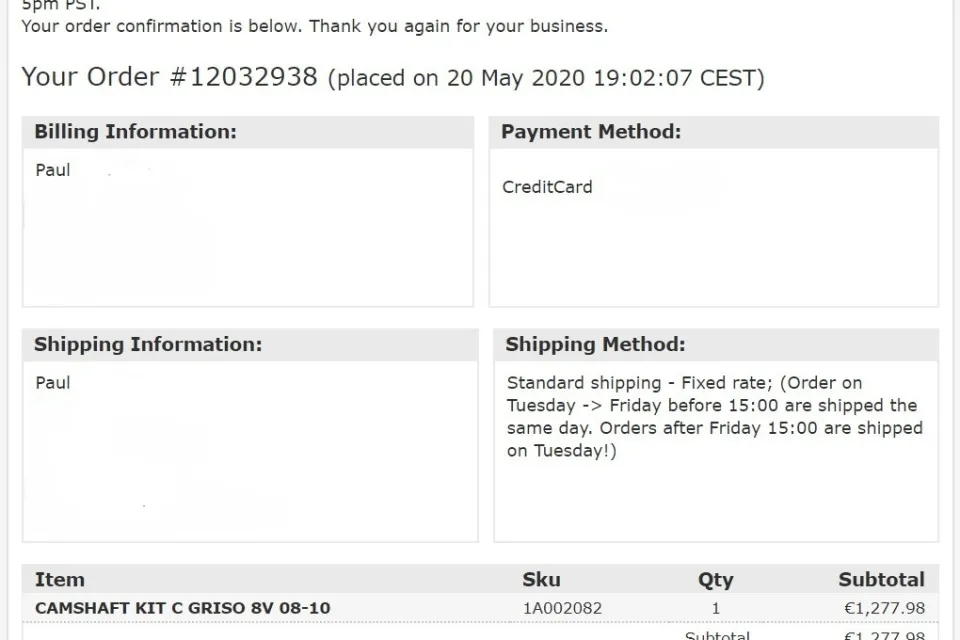Click the Qty column header
Viewport: 960px width, 640px height.
click(715, 580)
